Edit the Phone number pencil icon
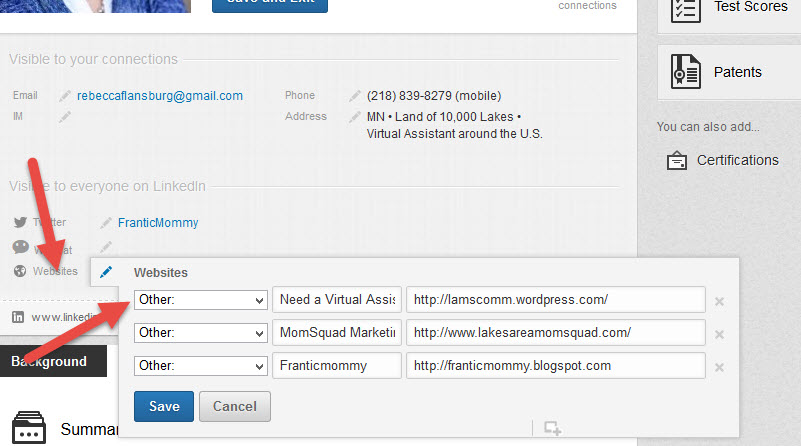 [x=355, y=96]
